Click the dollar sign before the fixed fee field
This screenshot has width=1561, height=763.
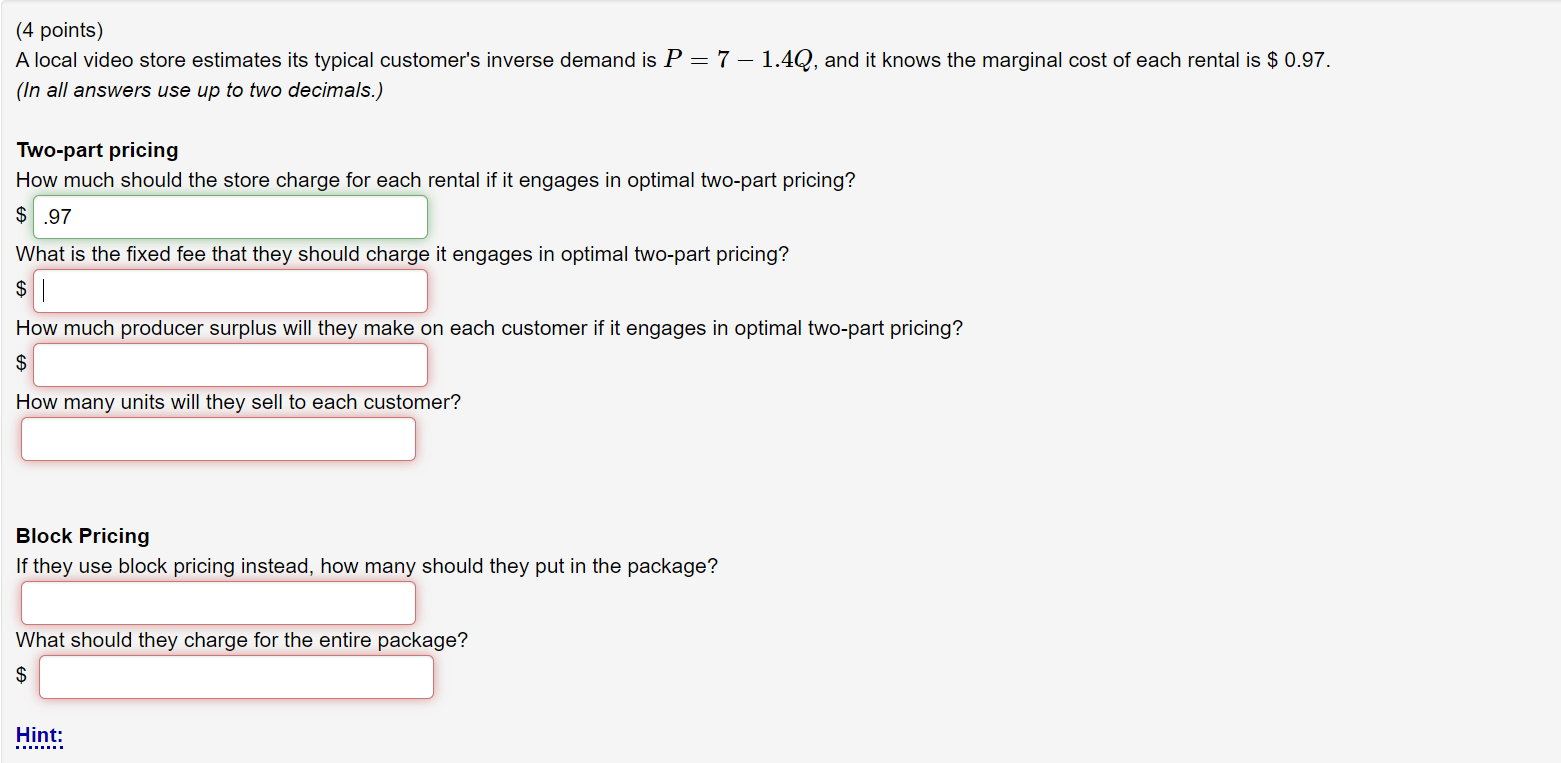(x=20, y=288)
